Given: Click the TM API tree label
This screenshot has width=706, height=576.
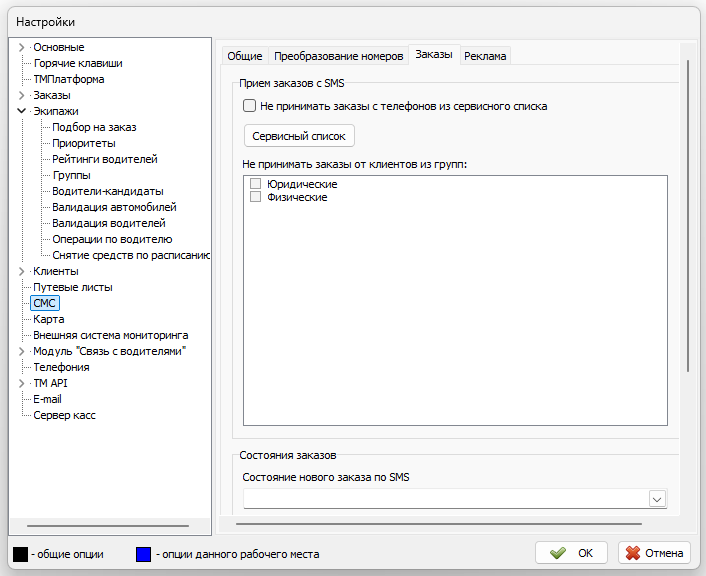Looking at the screenshot, I should (x=50, y=383).
